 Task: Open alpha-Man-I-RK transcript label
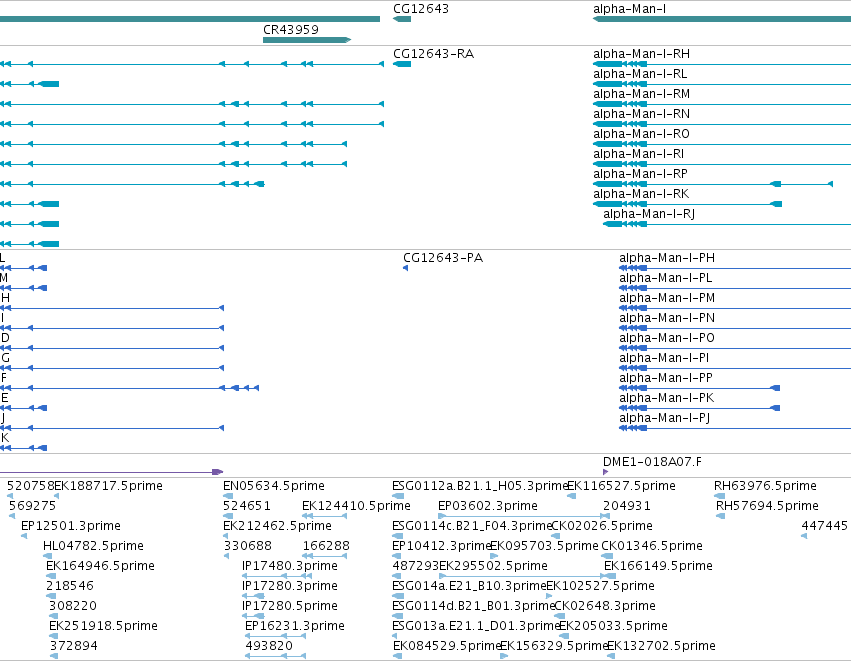point(641,194)
